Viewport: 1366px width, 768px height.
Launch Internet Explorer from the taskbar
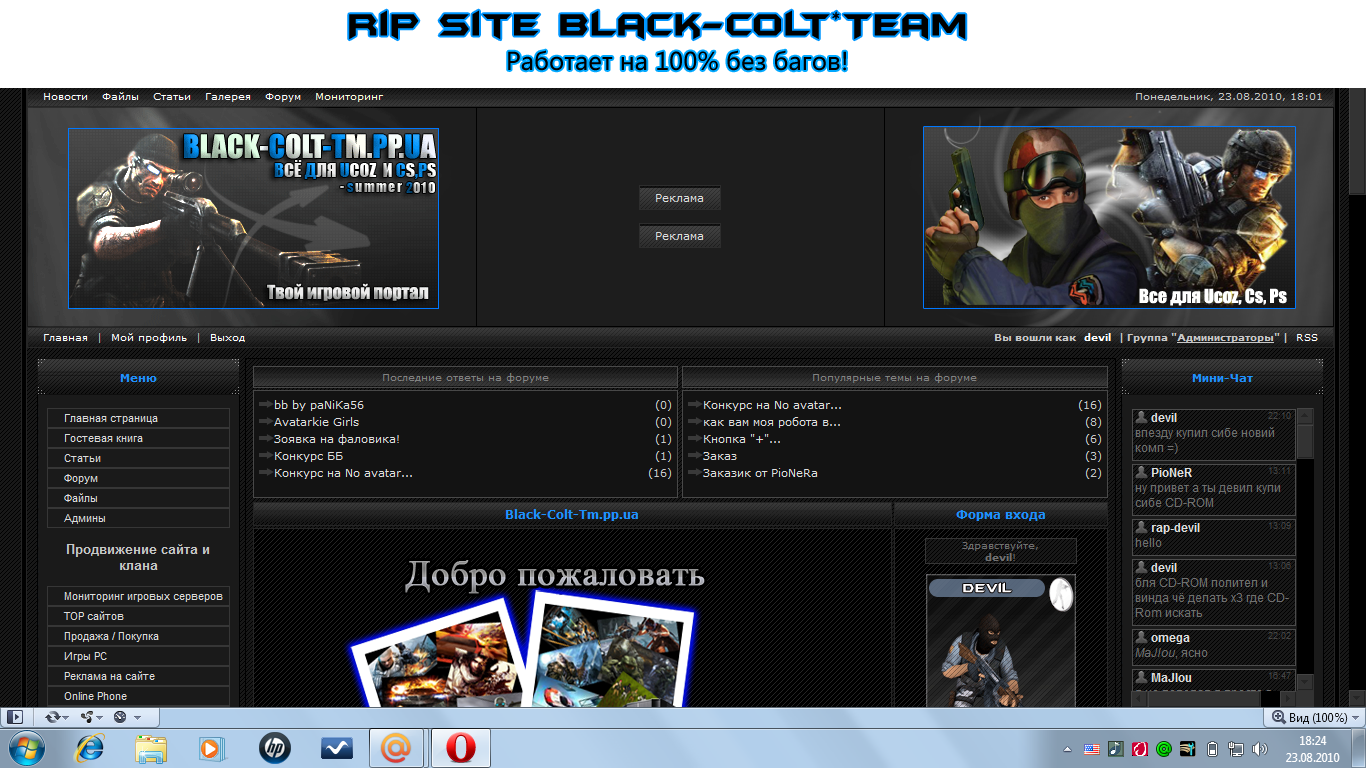tap(90, 748)
